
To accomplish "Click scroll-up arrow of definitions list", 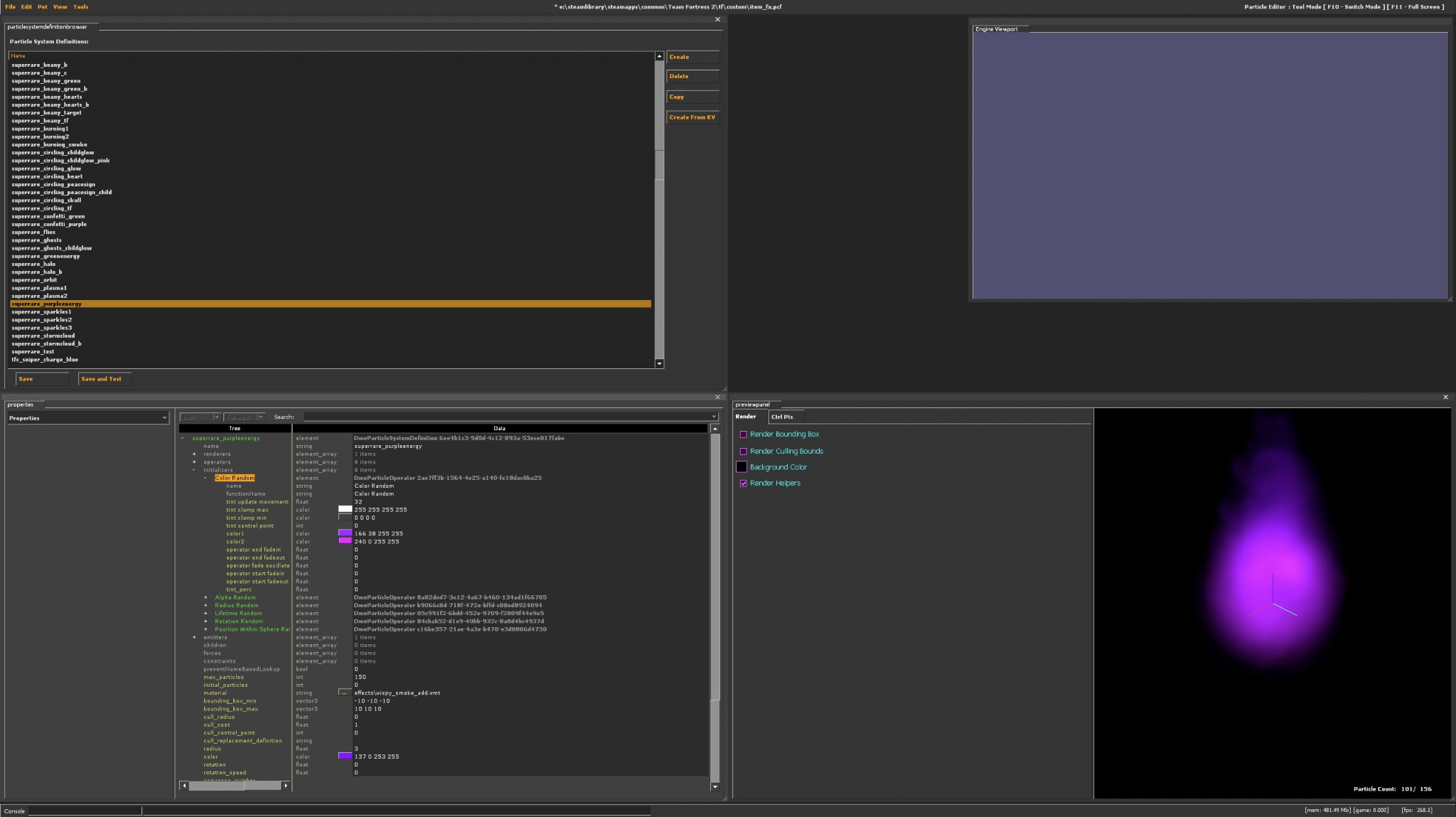I will 659,56.
